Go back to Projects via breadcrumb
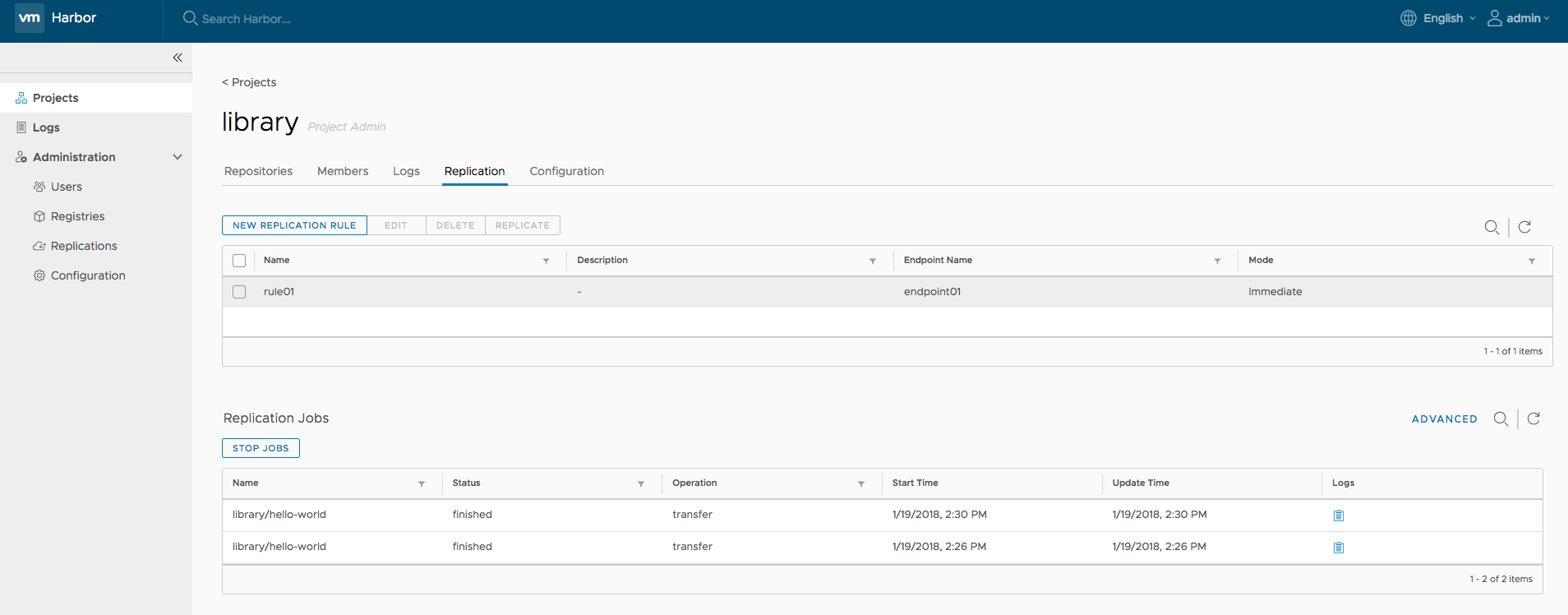Image resolution: width=1568 pixels, height=615 pixels. tap(249, 82)
